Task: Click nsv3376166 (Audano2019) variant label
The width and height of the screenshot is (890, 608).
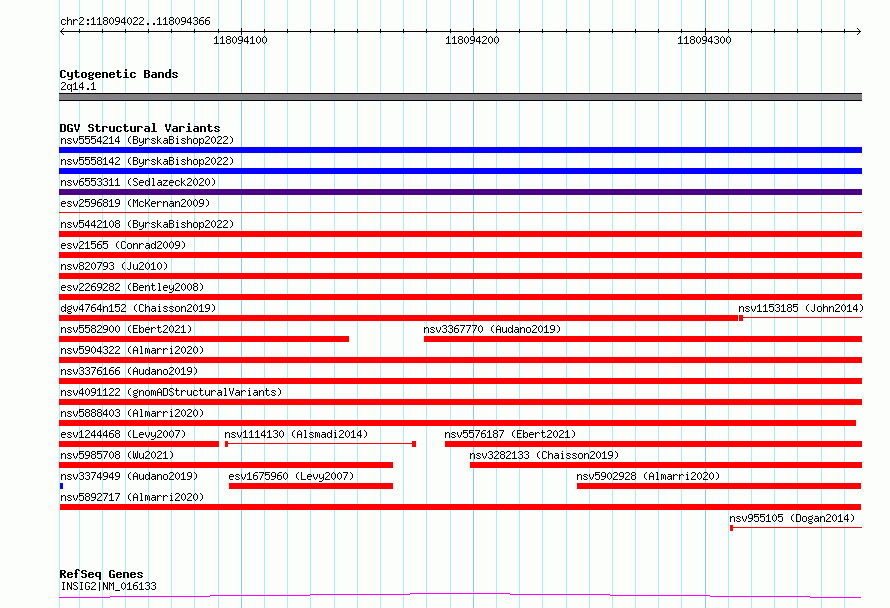Action: [x=129, y=371]
